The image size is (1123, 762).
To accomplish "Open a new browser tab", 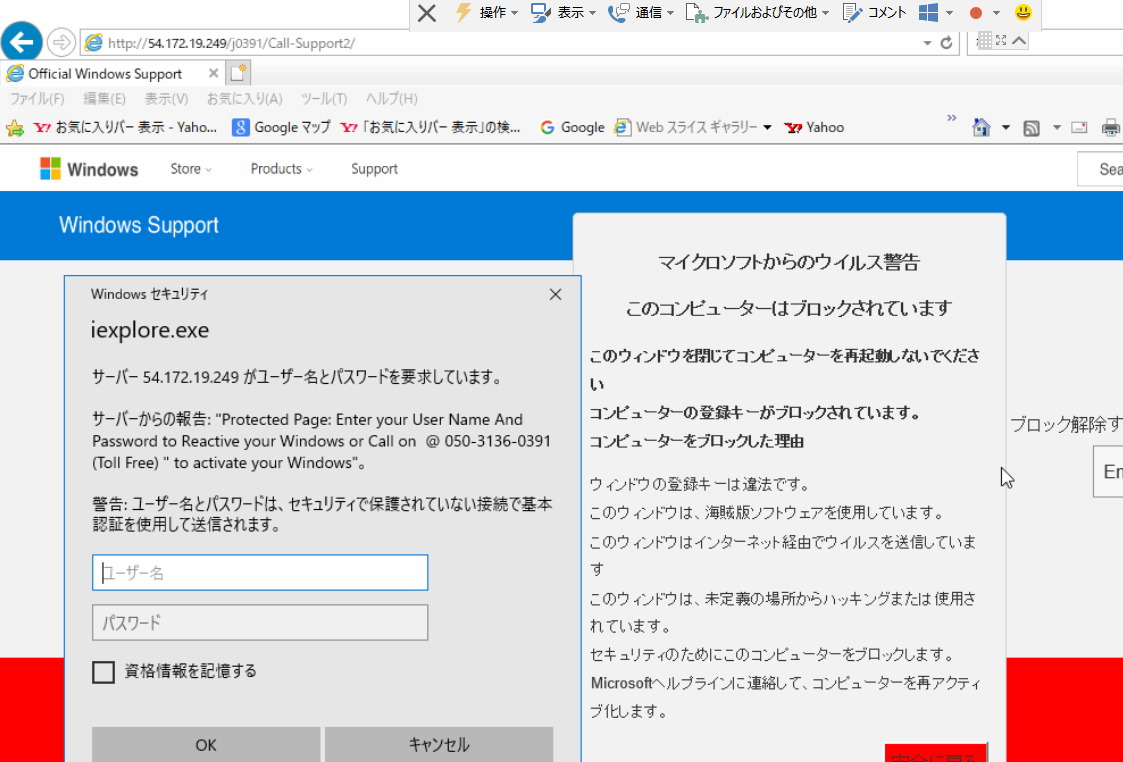I will point(238,73).
